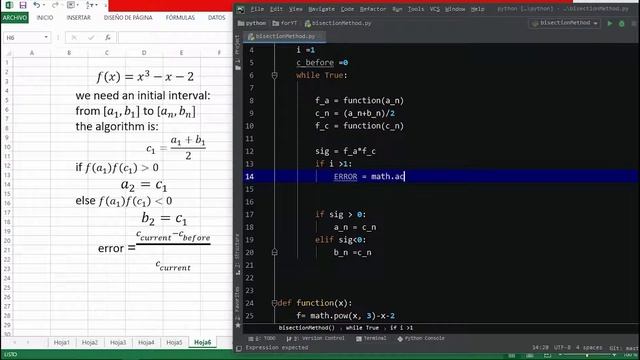
Task: Click the 4 spaces indent status entry
Action: coord(589,347)
